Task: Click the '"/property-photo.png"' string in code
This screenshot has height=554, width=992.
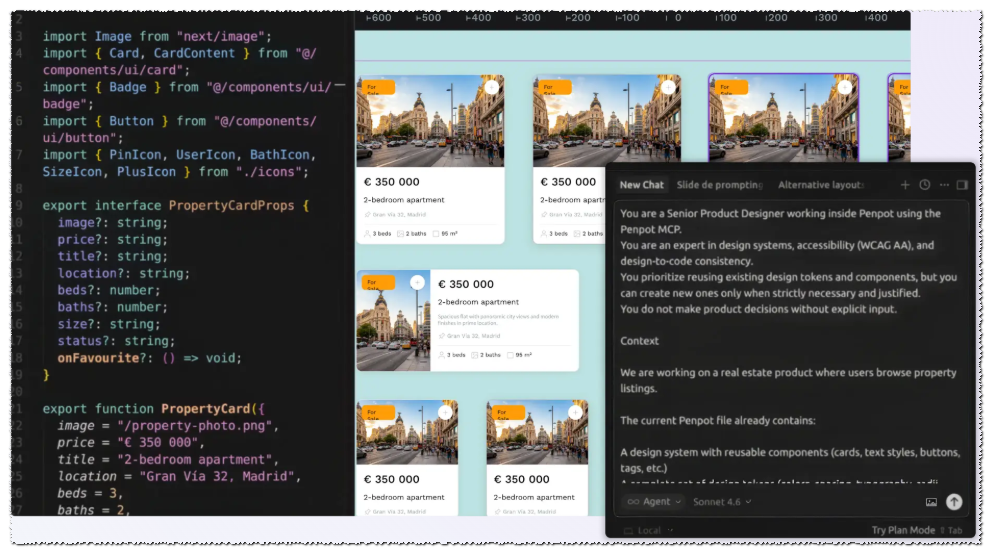Action: click(x=195, y=426)
